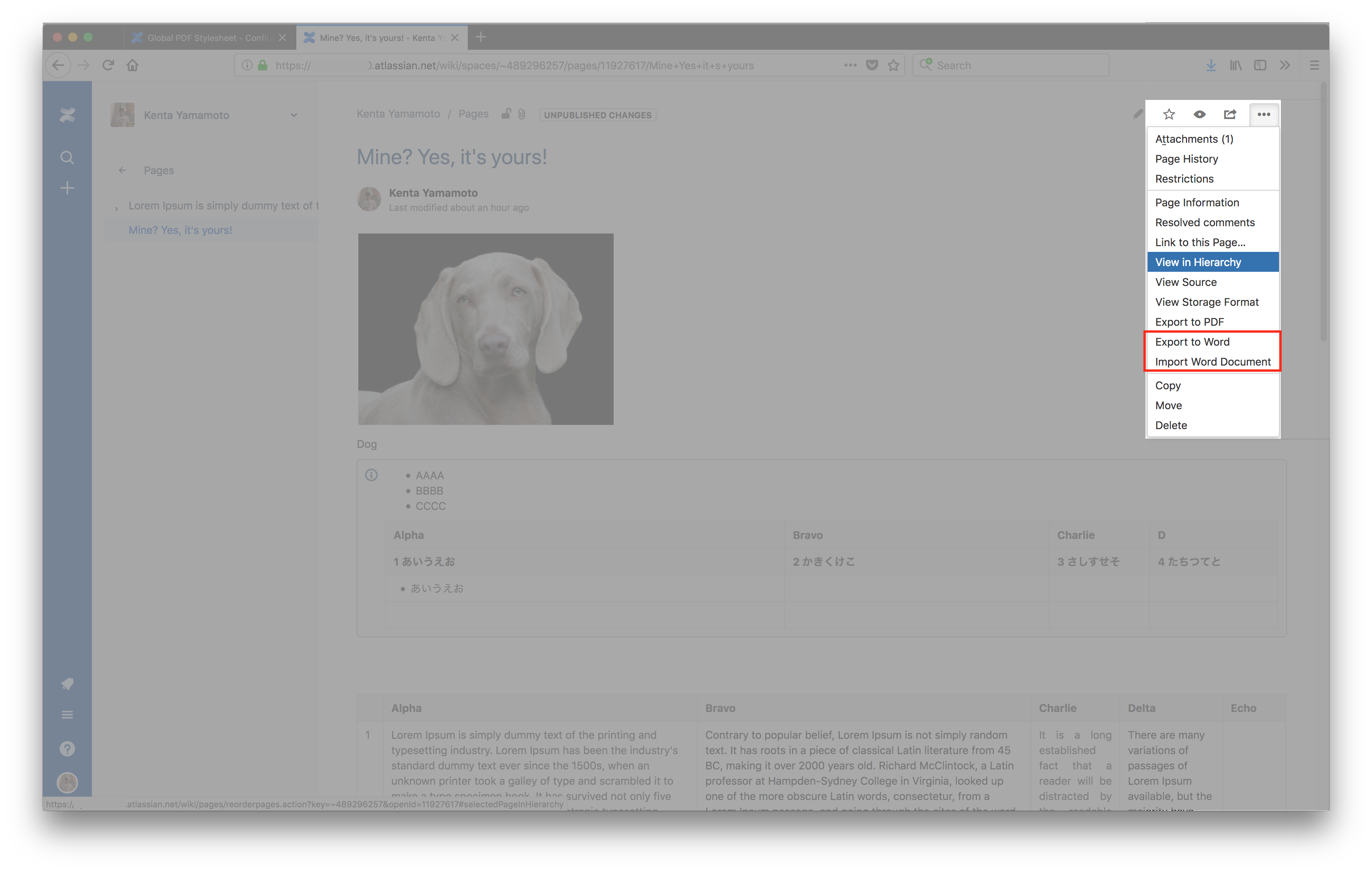Click the star favorite icon above menu

coord(1169,114)
